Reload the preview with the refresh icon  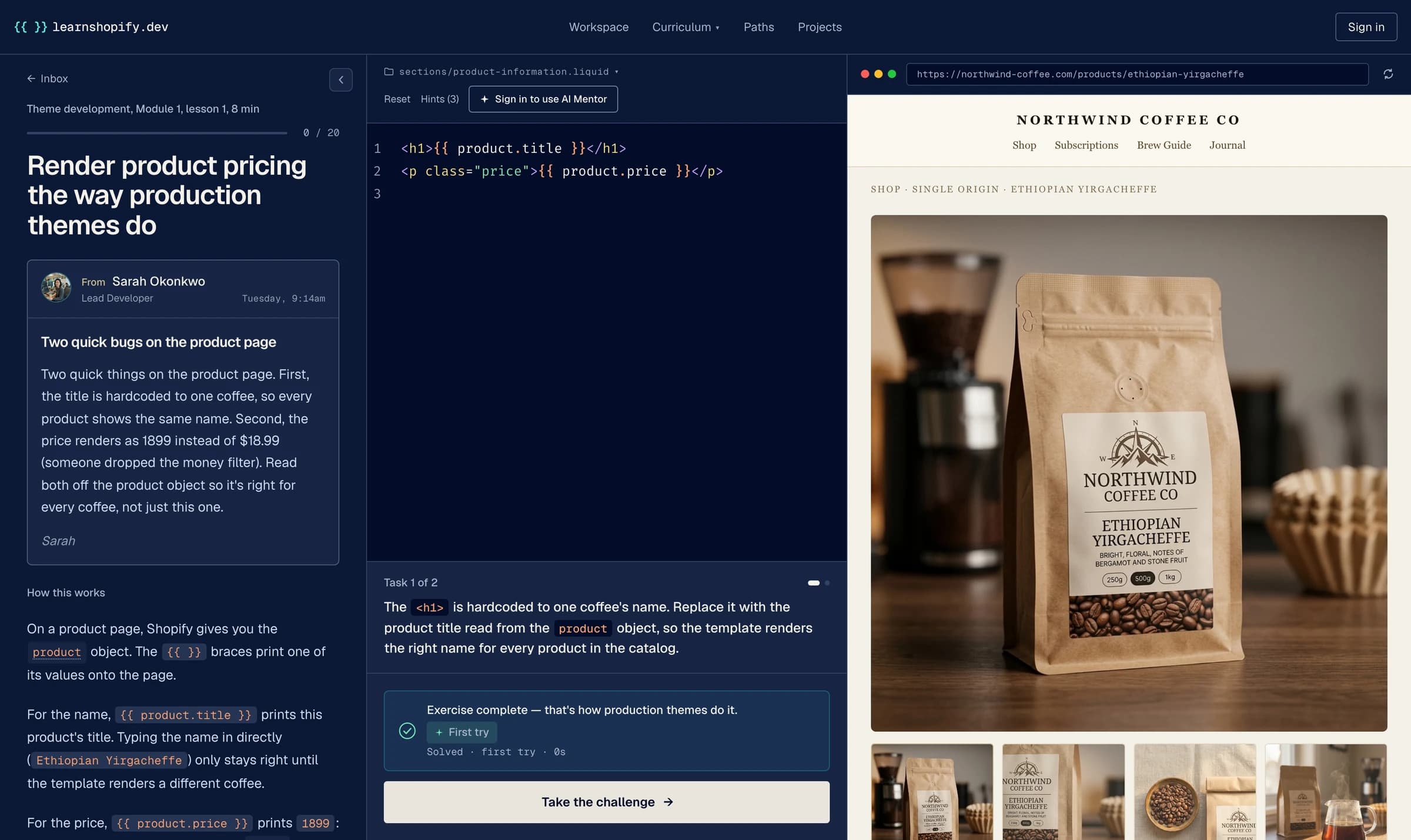point(1388,74)
